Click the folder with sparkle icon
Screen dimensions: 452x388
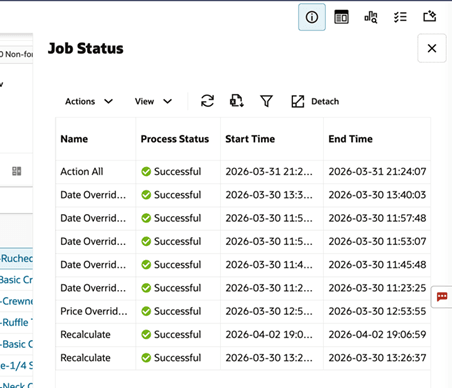[x=430, y=16]
